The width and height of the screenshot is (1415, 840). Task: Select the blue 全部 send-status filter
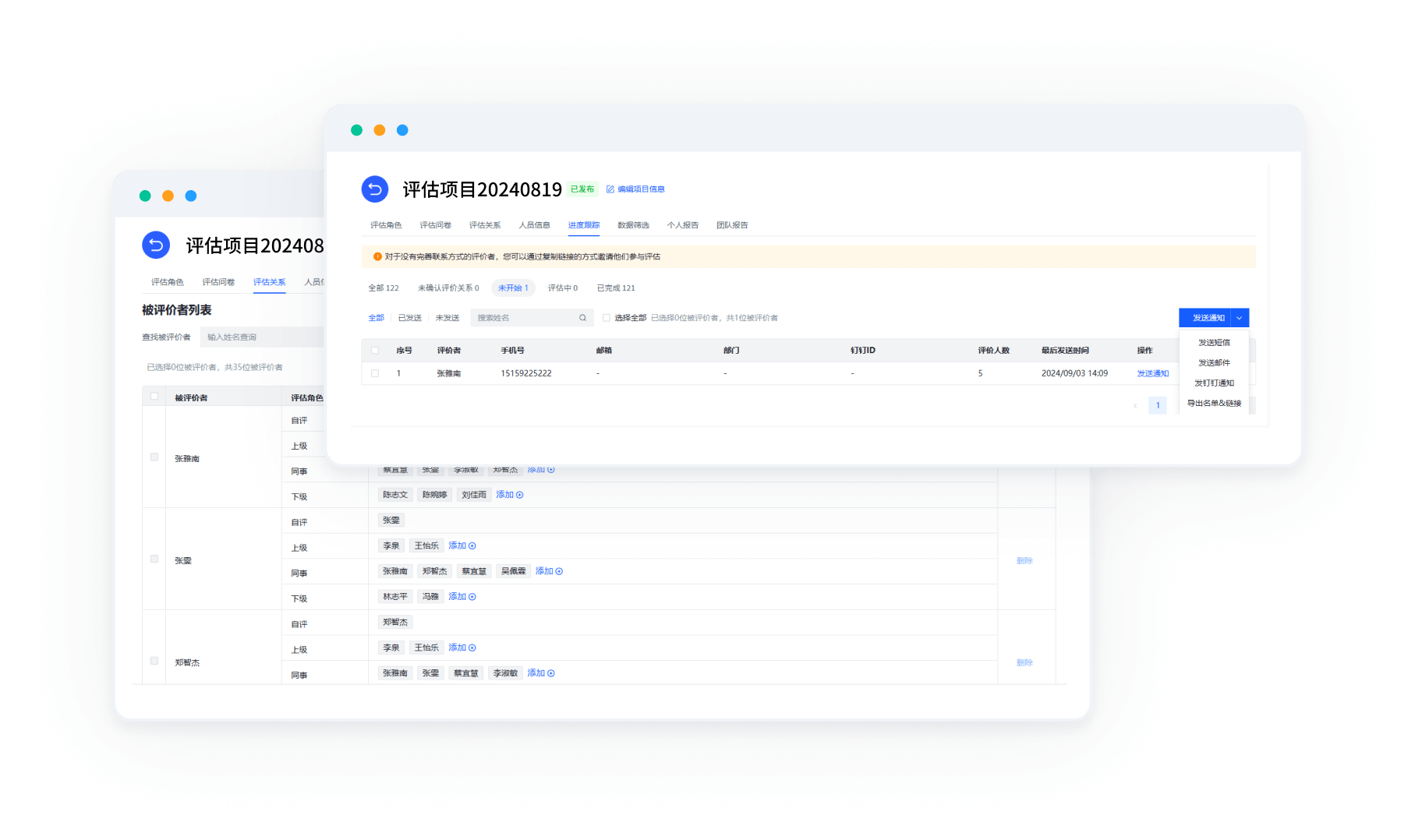pyautogui.click(x=377, y=318)
